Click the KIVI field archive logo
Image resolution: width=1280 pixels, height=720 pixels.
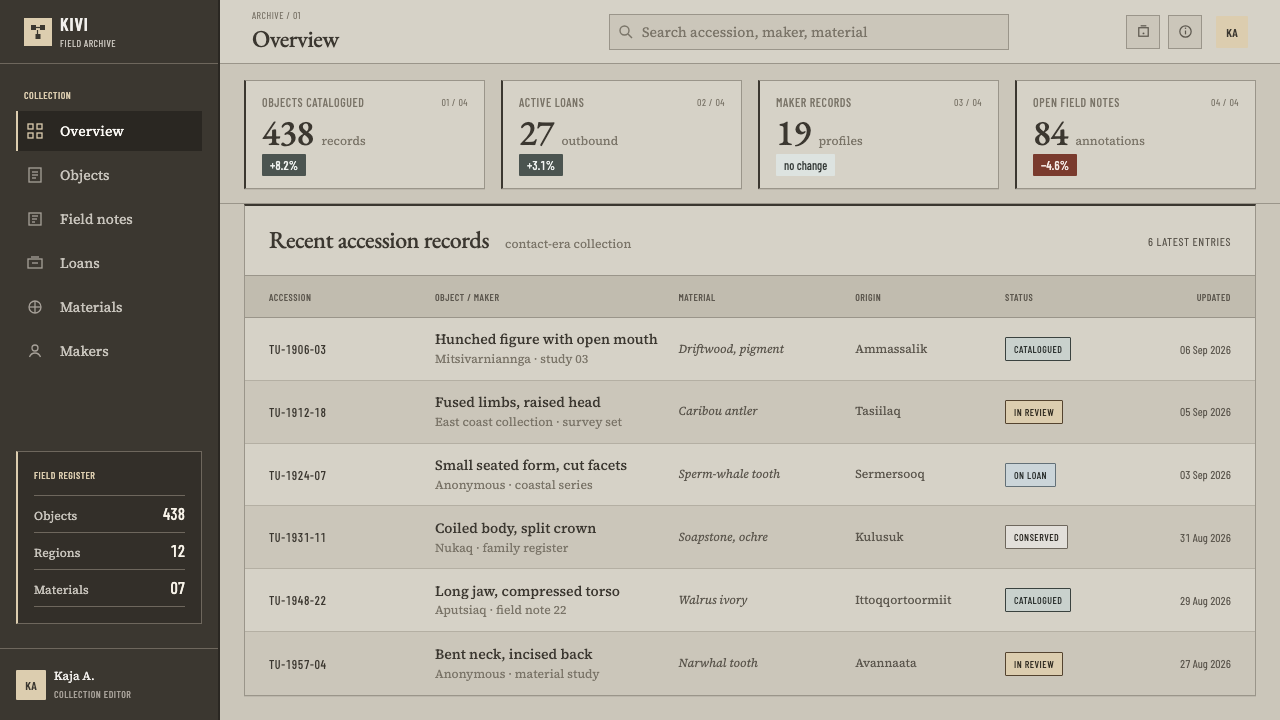pos(38,32)
